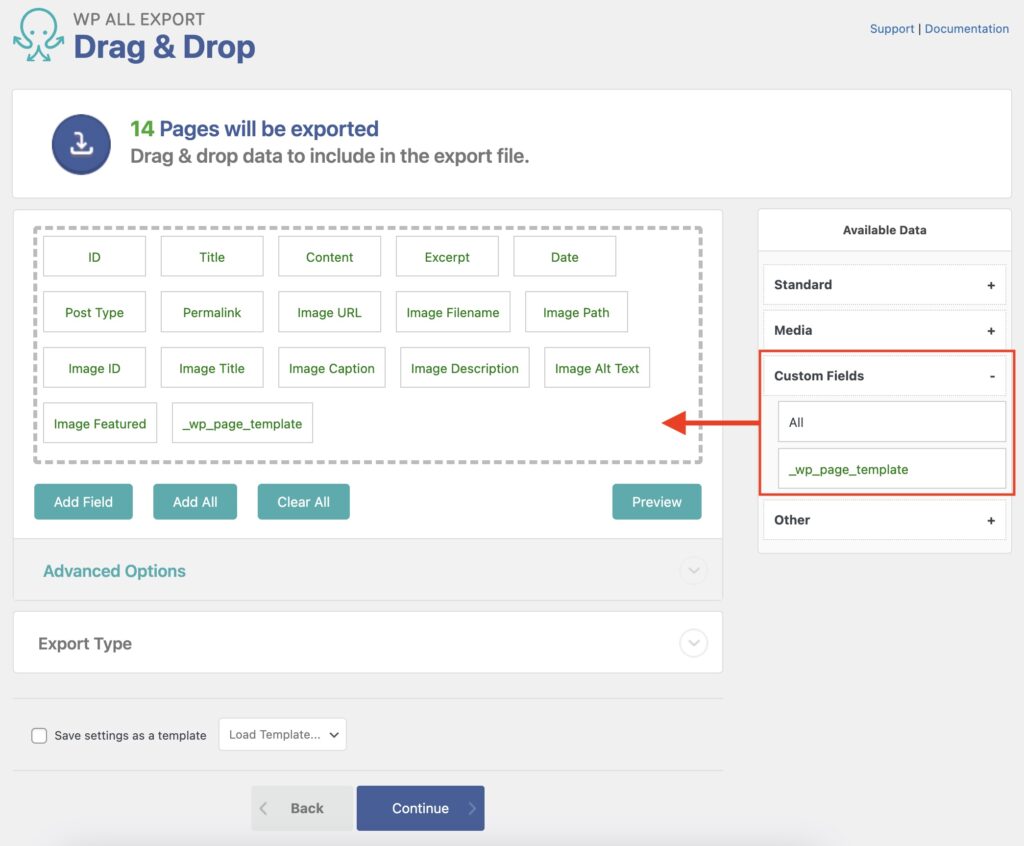Click the Add Field button

(83, 502)
